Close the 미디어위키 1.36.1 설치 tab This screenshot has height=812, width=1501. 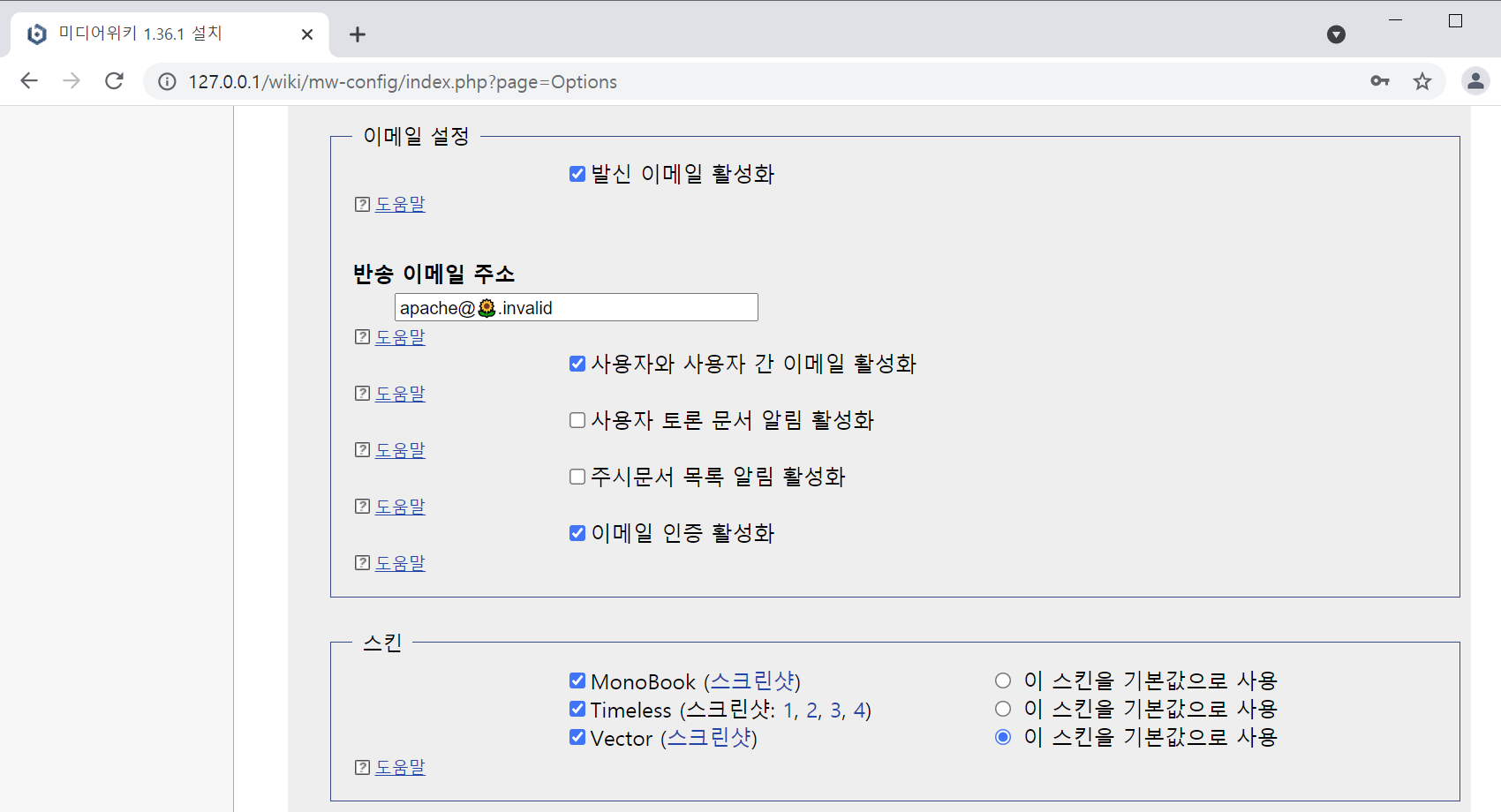click(x=307, y=34)
